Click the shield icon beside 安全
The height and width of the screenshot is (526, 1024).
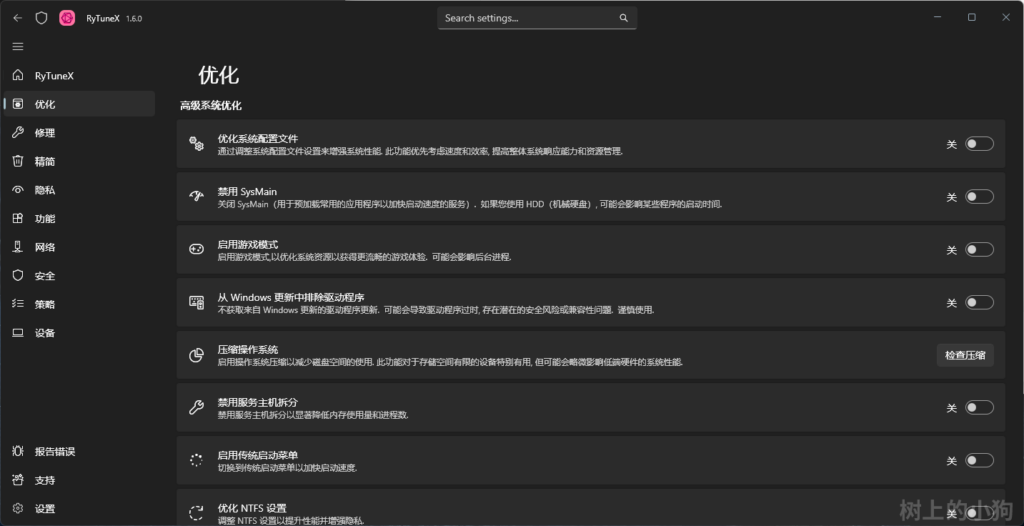pyautogui.click(x=18, y=276)
